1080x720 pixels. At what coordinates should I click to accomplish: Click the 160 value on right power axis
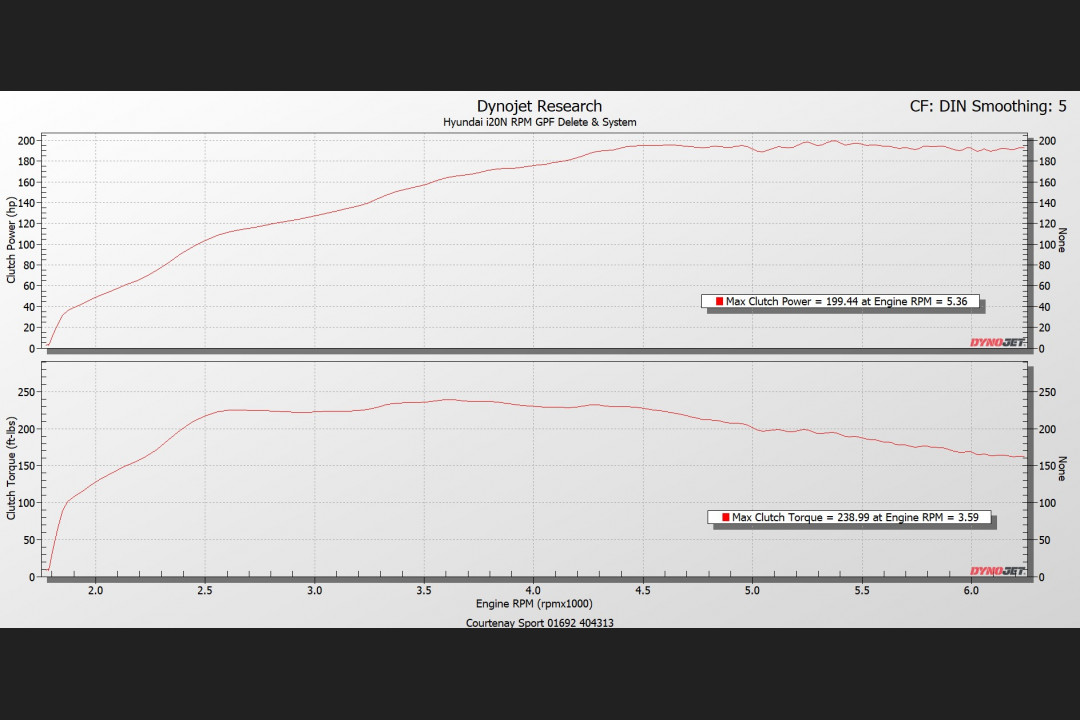click(x=1047, y=183)
